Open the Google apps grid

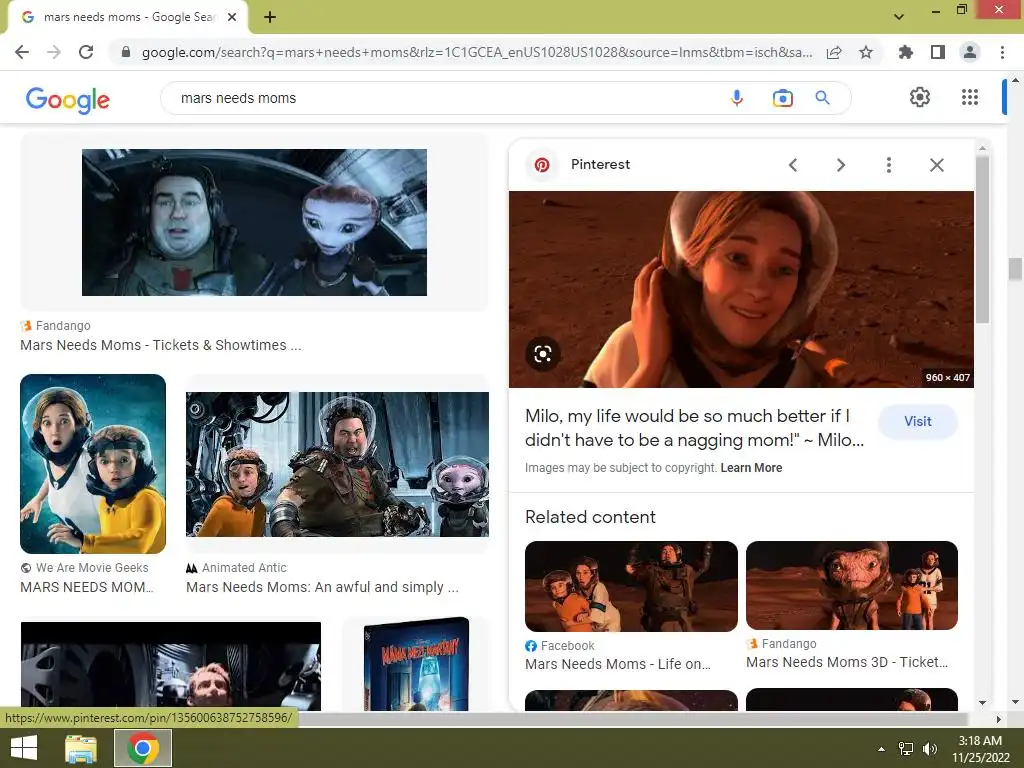pyautogui.click(x=970, y=97)
